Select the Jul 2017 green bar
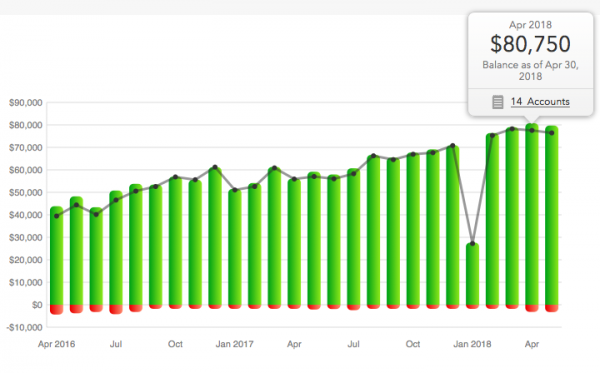The height and width of the screenshot is (373, 600). click(x=354, y=236)
